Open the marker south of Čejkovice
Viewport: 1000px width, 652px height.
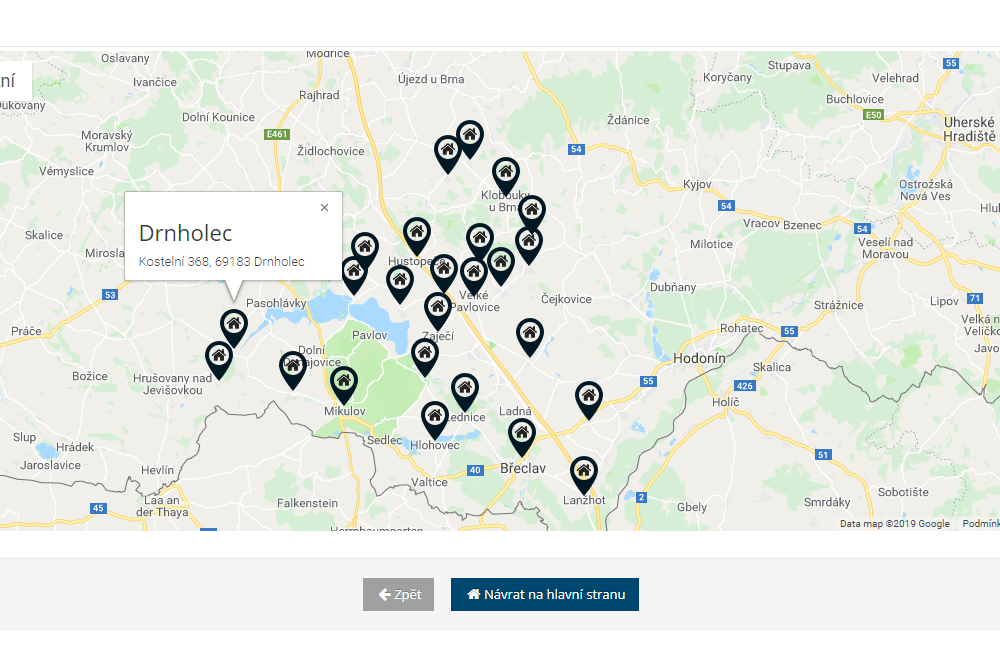(530, 334)
